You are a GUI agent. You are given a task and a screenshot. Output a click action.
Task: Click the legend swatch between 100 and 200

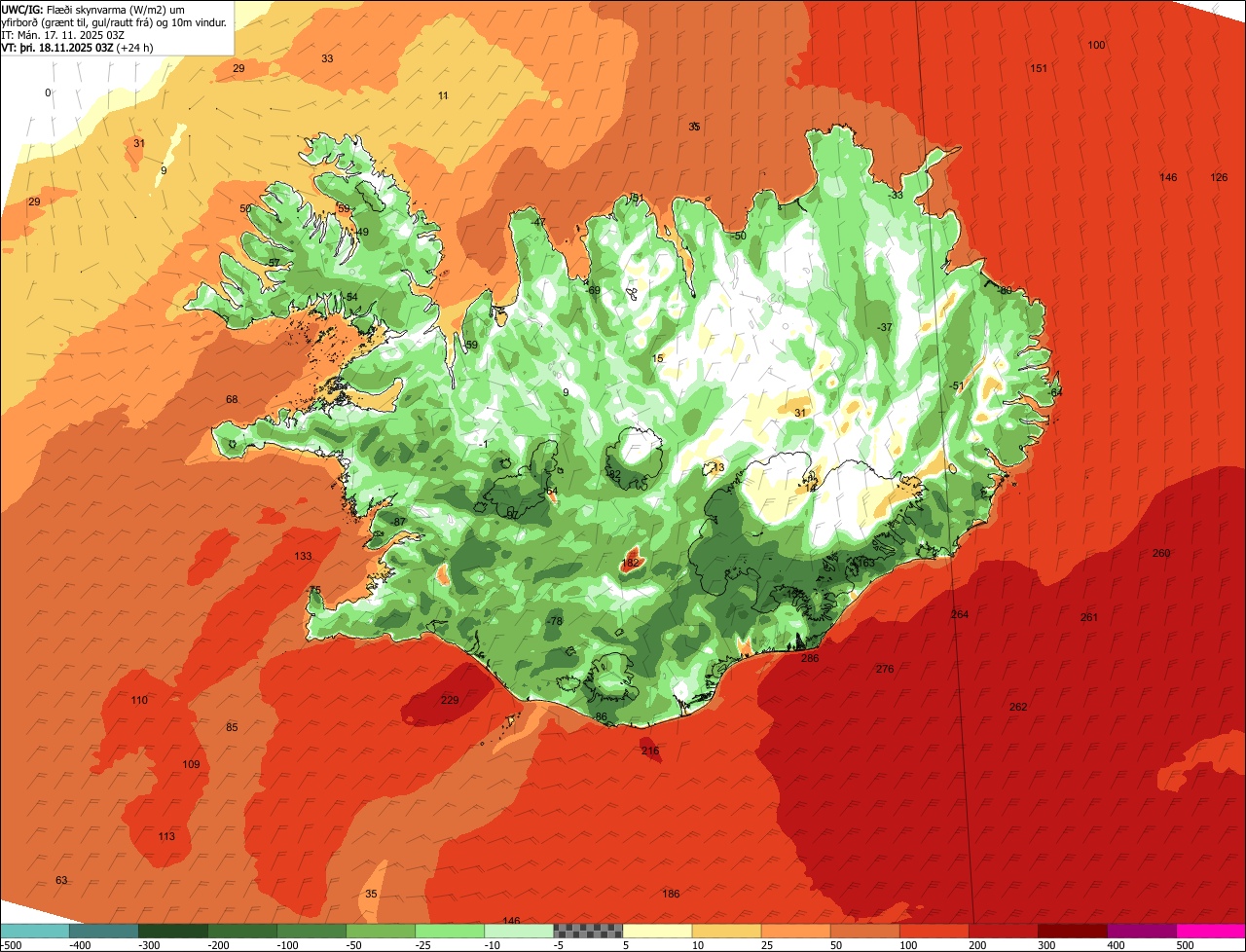click(x=934, y=931)
